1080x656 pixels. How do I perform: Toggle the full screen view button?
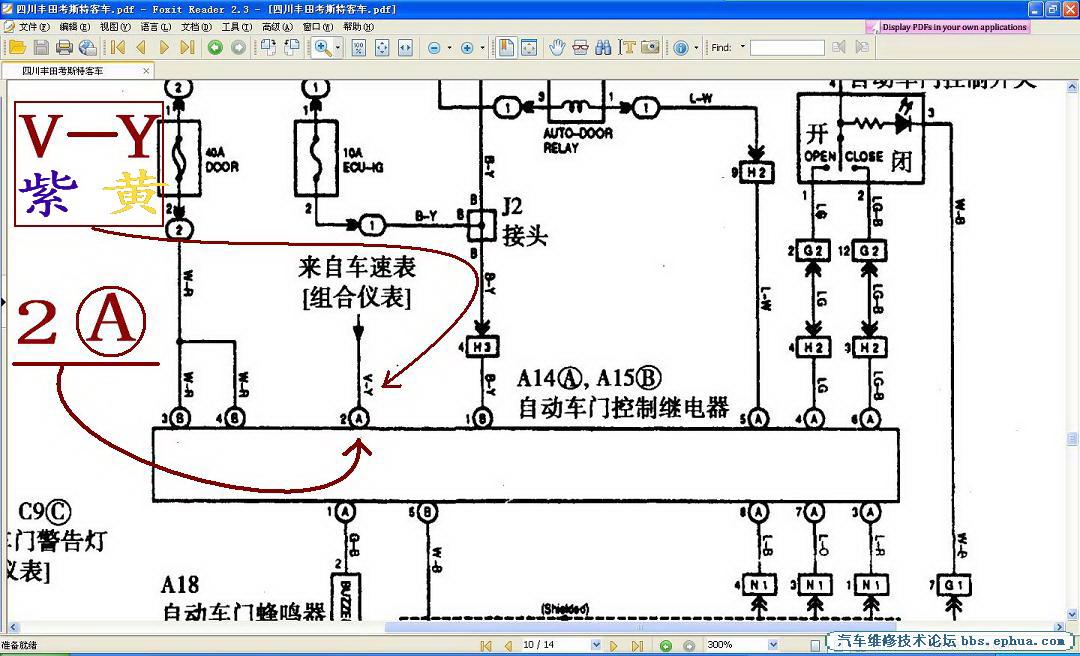point(529,48)
